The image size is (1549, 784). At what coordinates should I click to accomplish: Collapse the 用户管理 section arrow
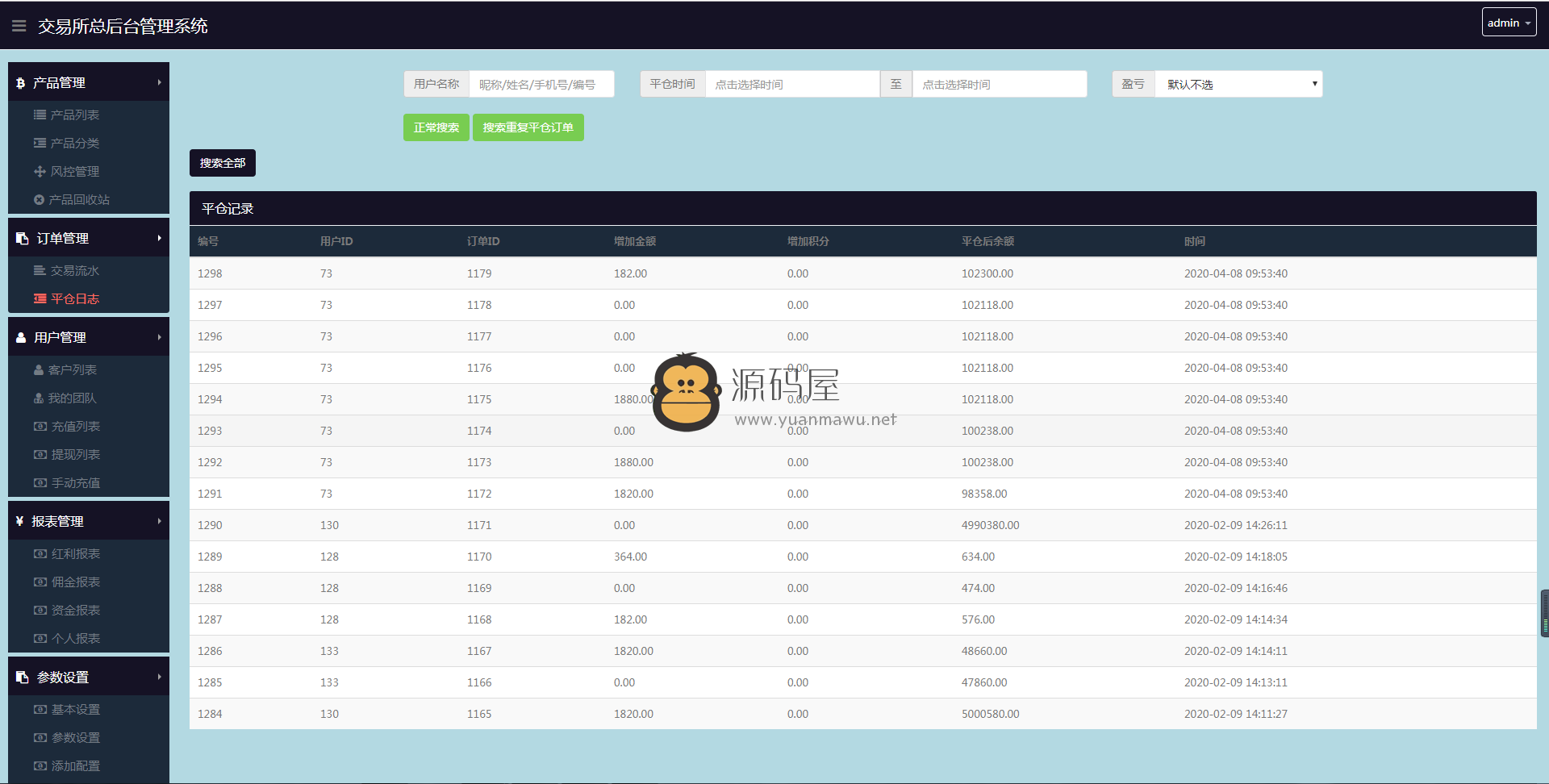(159, 337)
